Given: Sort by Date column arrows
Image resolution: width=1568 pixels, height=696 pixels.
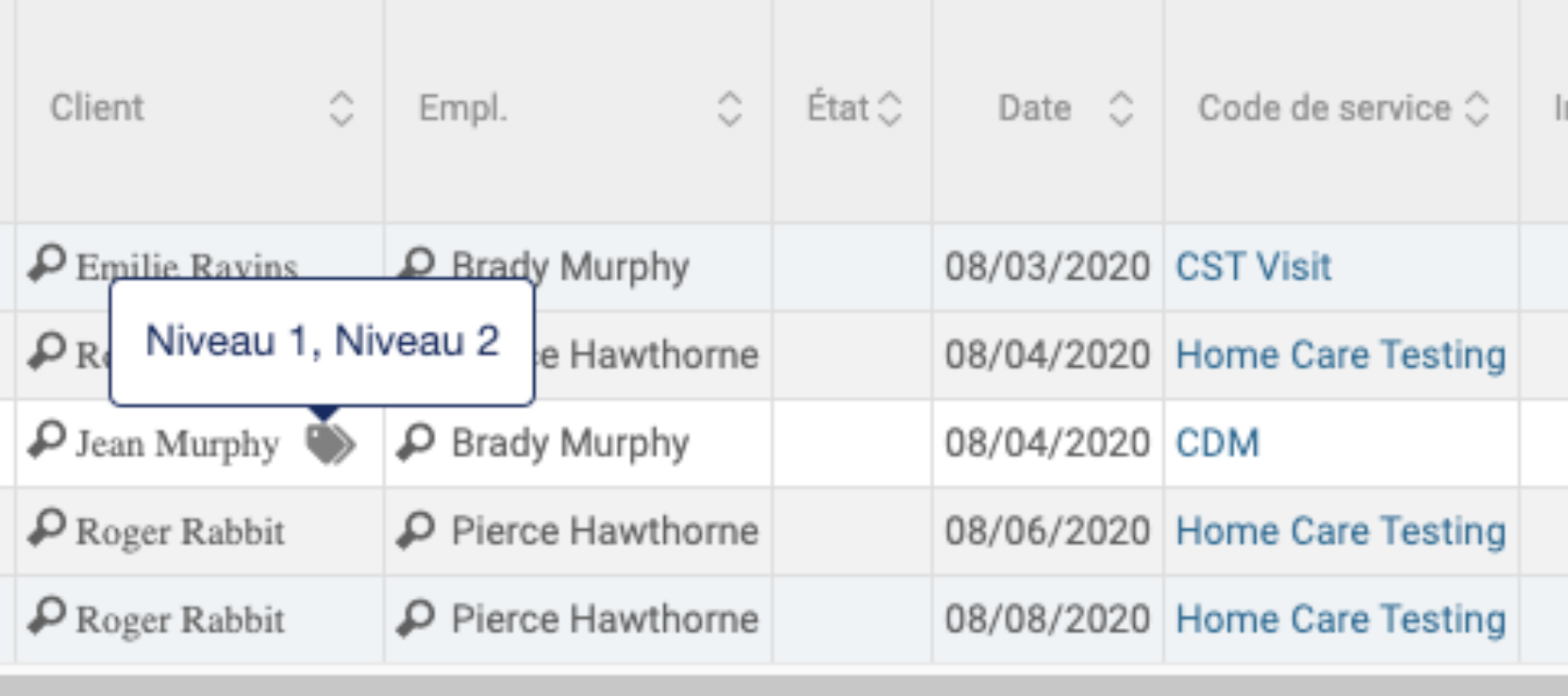Looking at the screenshot, I should tap(1121, 109).
